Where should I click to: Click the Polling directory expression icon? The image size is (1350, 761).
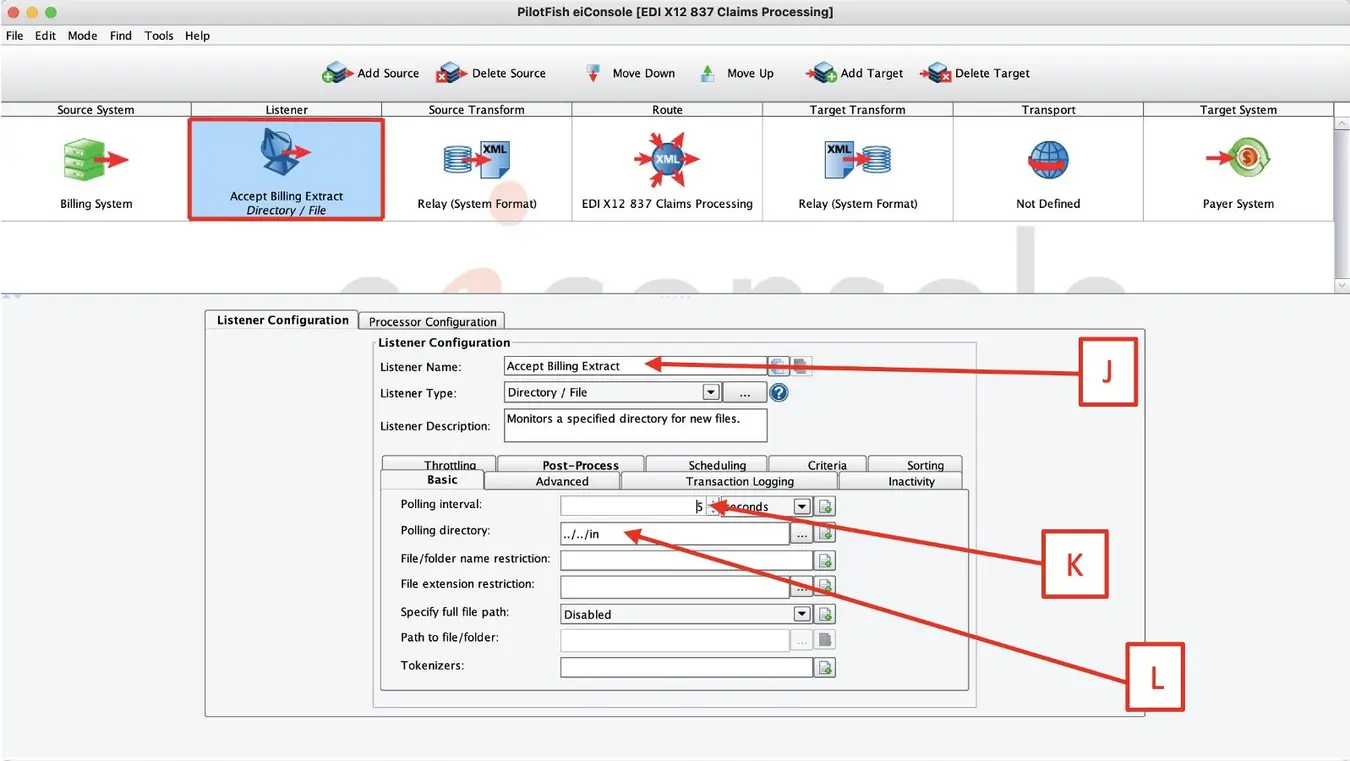point(825,534)
